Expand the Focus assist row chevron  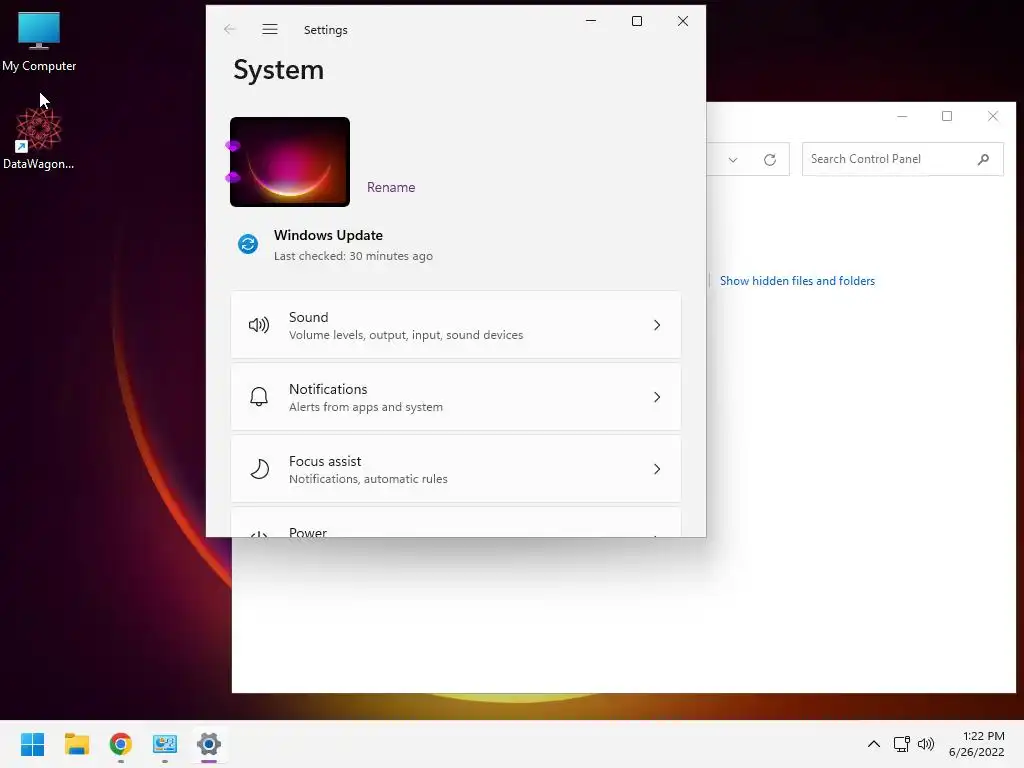657,469
